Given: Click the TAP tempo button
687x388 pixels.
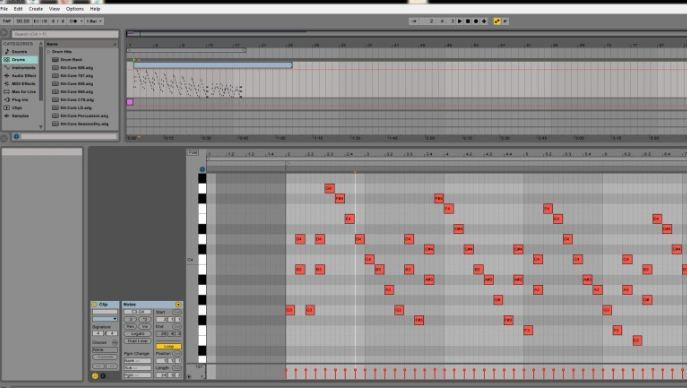Looking at the screenshot, I should [7, 21].
